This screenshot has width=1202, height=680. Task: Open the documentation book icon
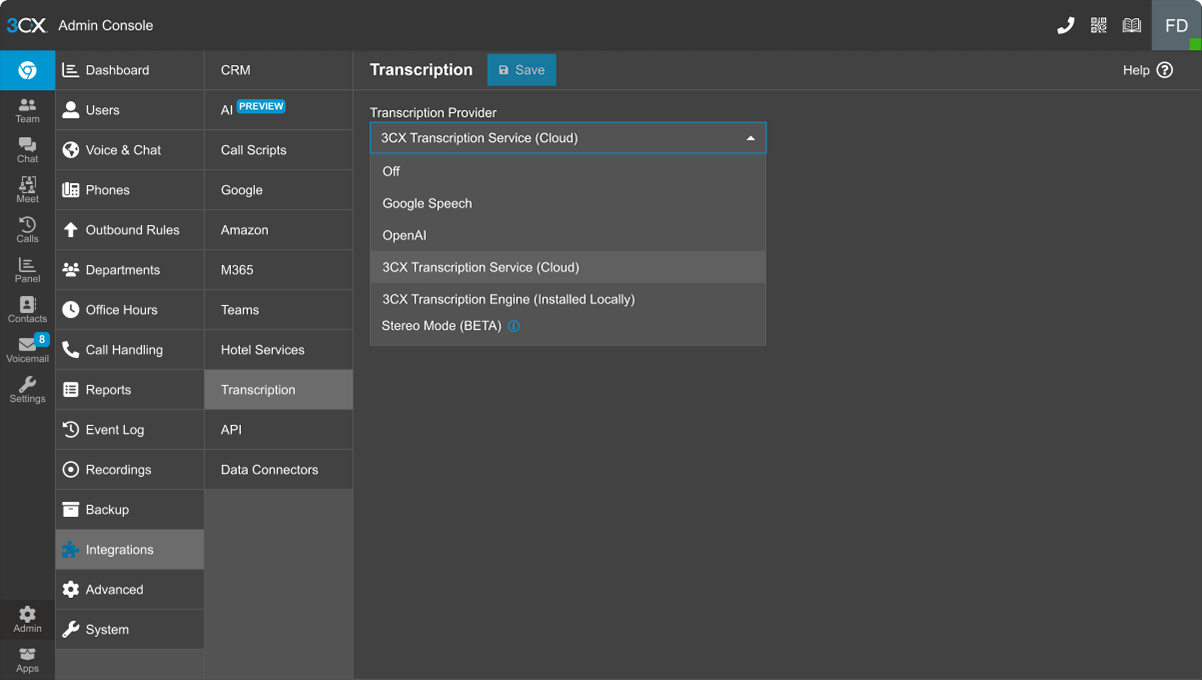click(1131, 26)
